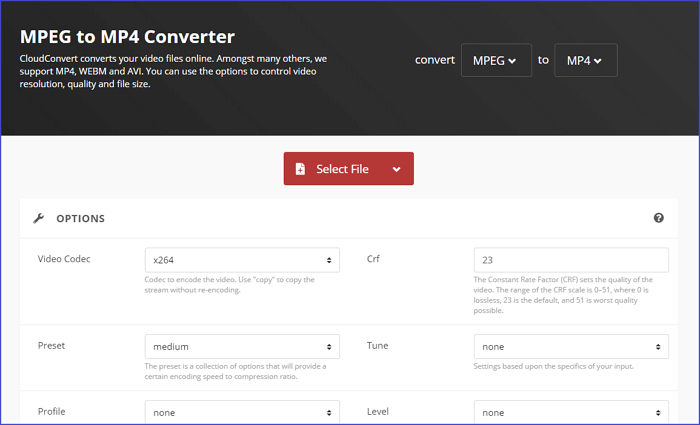Expand the Profile dropdown

tap(242, 411)
